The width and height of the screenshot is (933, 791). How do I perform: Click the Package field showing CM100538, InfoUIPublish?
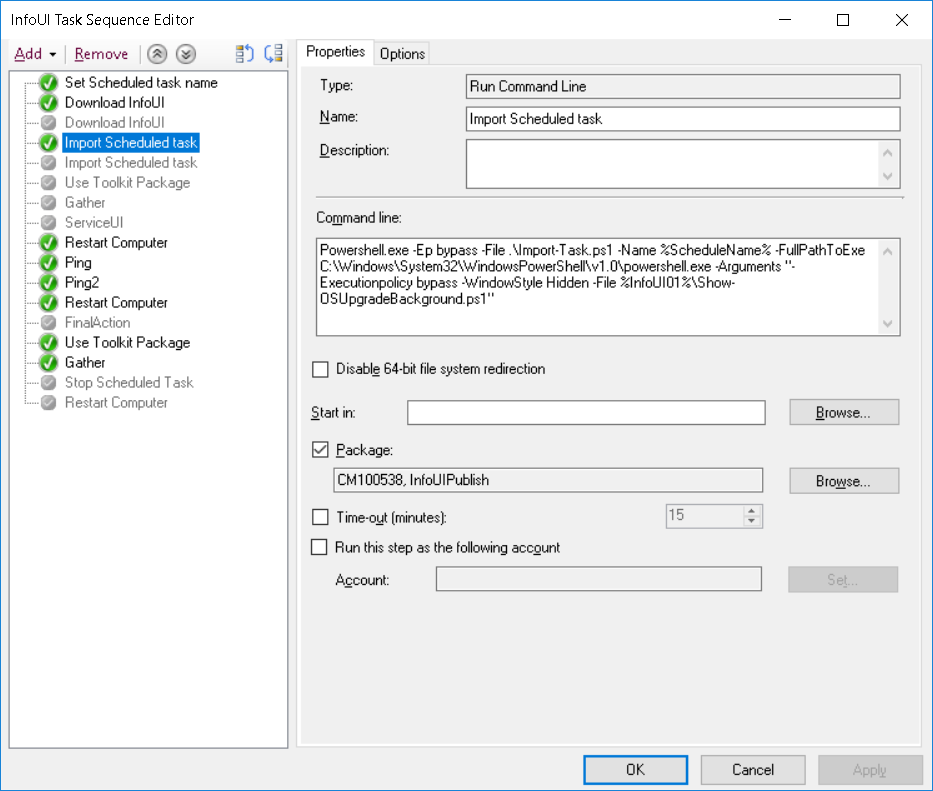pos(548,480)
